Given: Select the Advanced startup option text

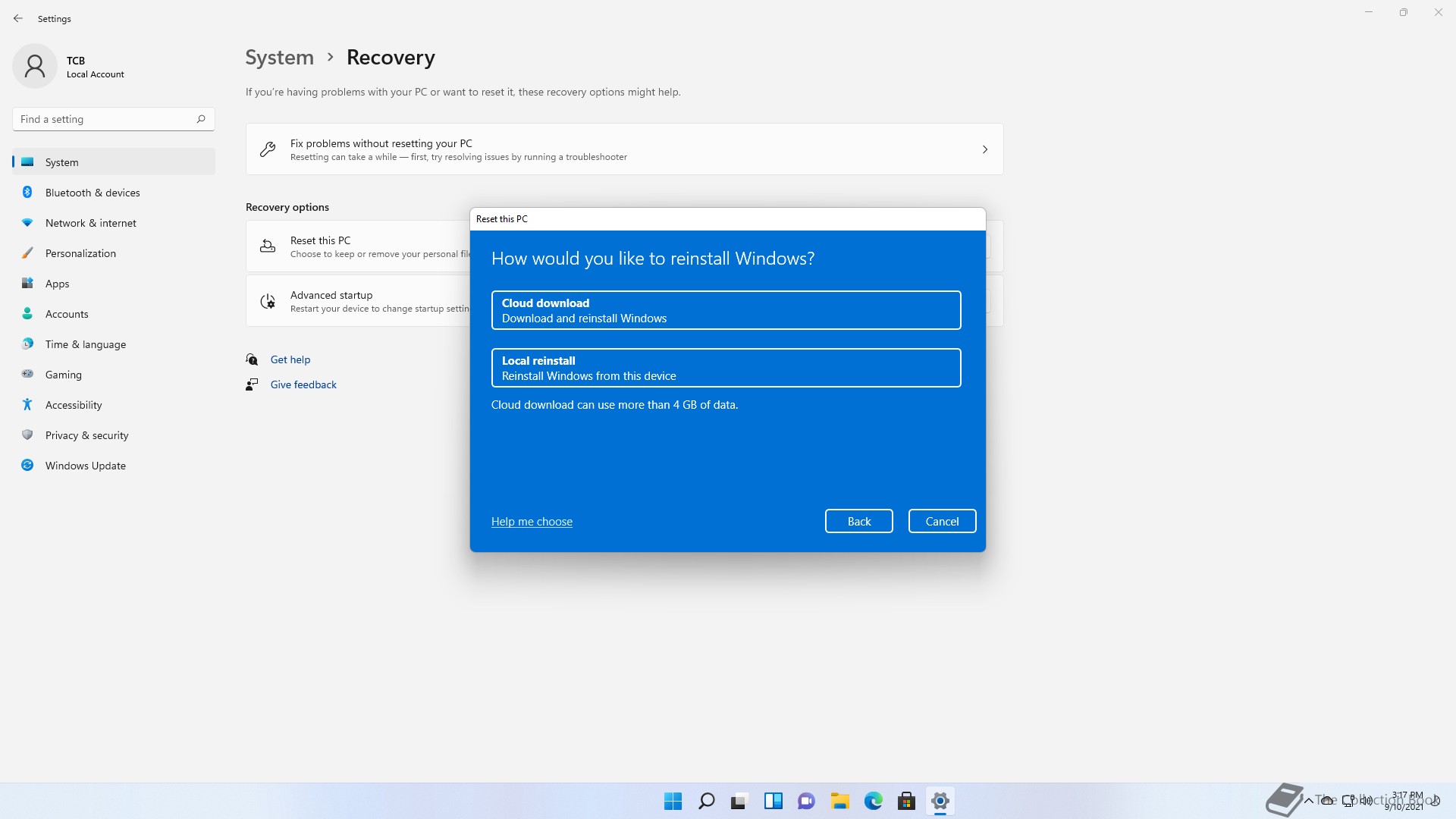Looking at the screenshot, I should click(331, 295).
